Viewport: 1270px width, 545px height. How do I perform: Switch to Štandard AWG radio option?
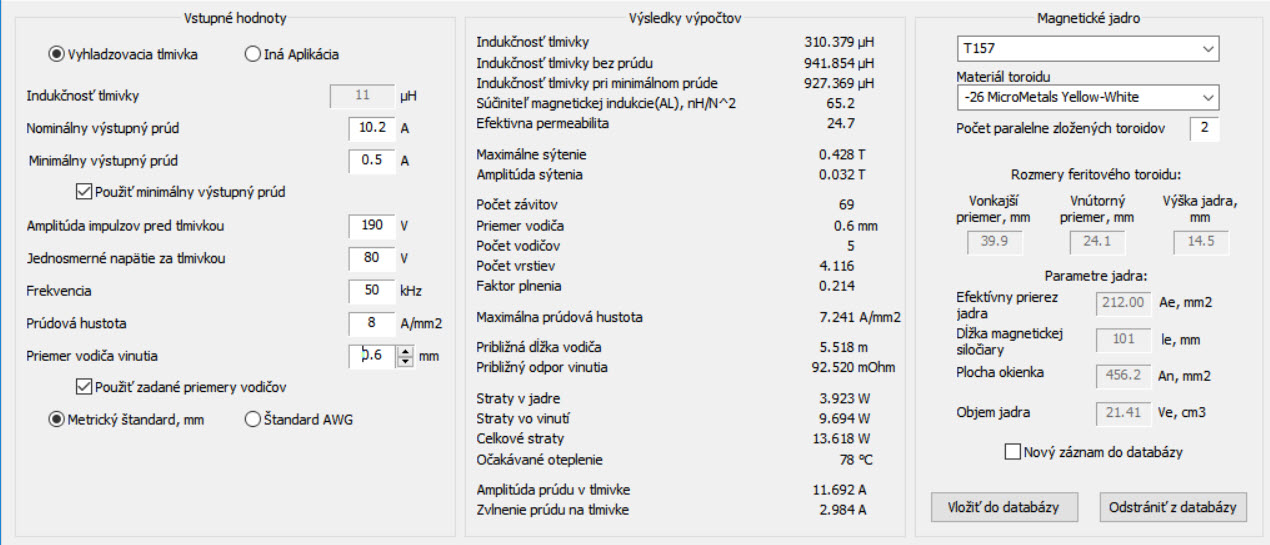[252, 420]
